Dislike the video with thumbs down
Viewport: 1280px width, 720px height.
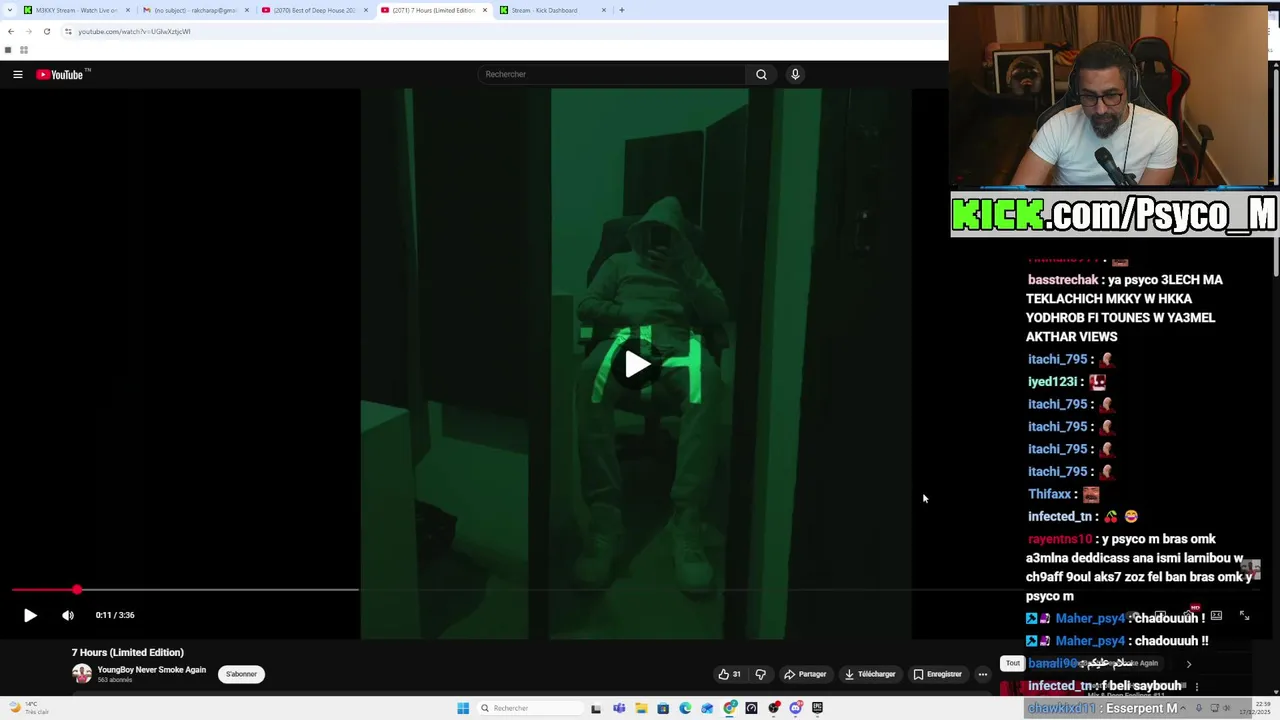coord(760,674)
